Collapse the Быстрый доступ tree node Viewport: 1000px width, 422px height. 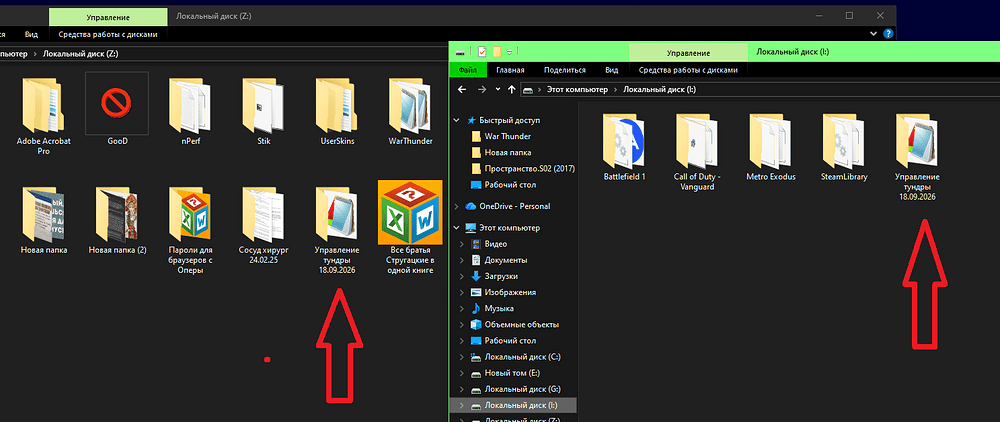coord(455,120)
